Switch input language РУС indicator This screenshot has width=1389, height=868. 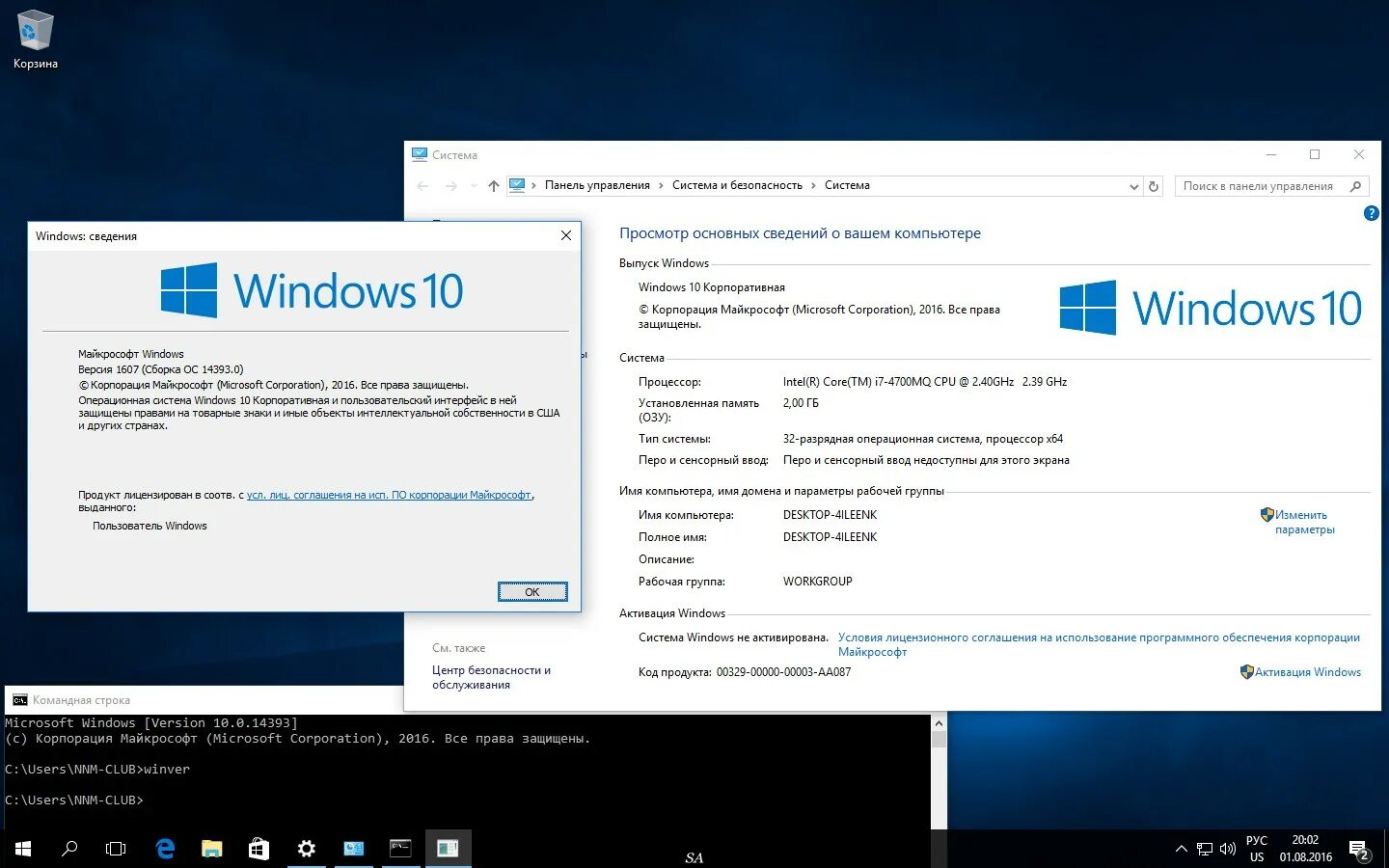[x=1257, y=849]
